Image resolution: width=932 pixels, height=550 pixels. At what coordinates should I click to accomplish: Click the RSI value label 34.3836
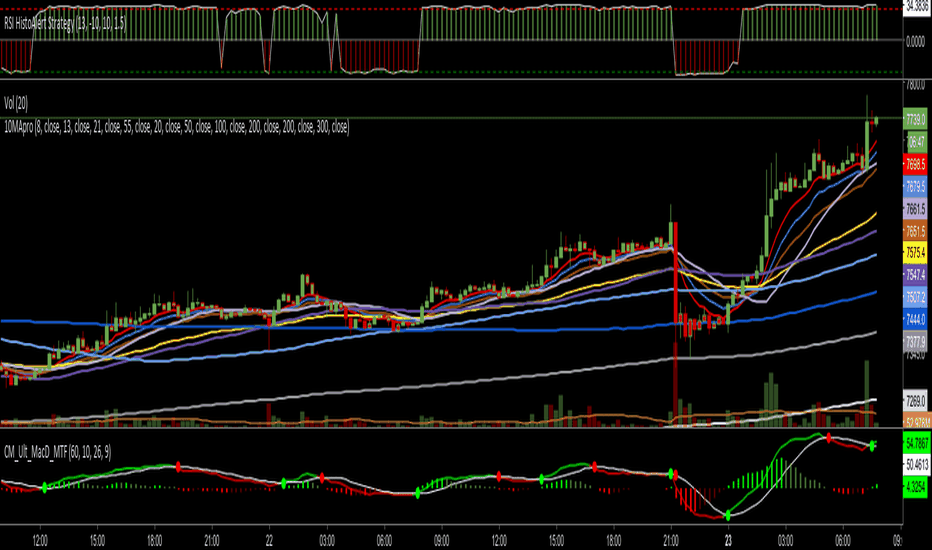tap(917, 7)
